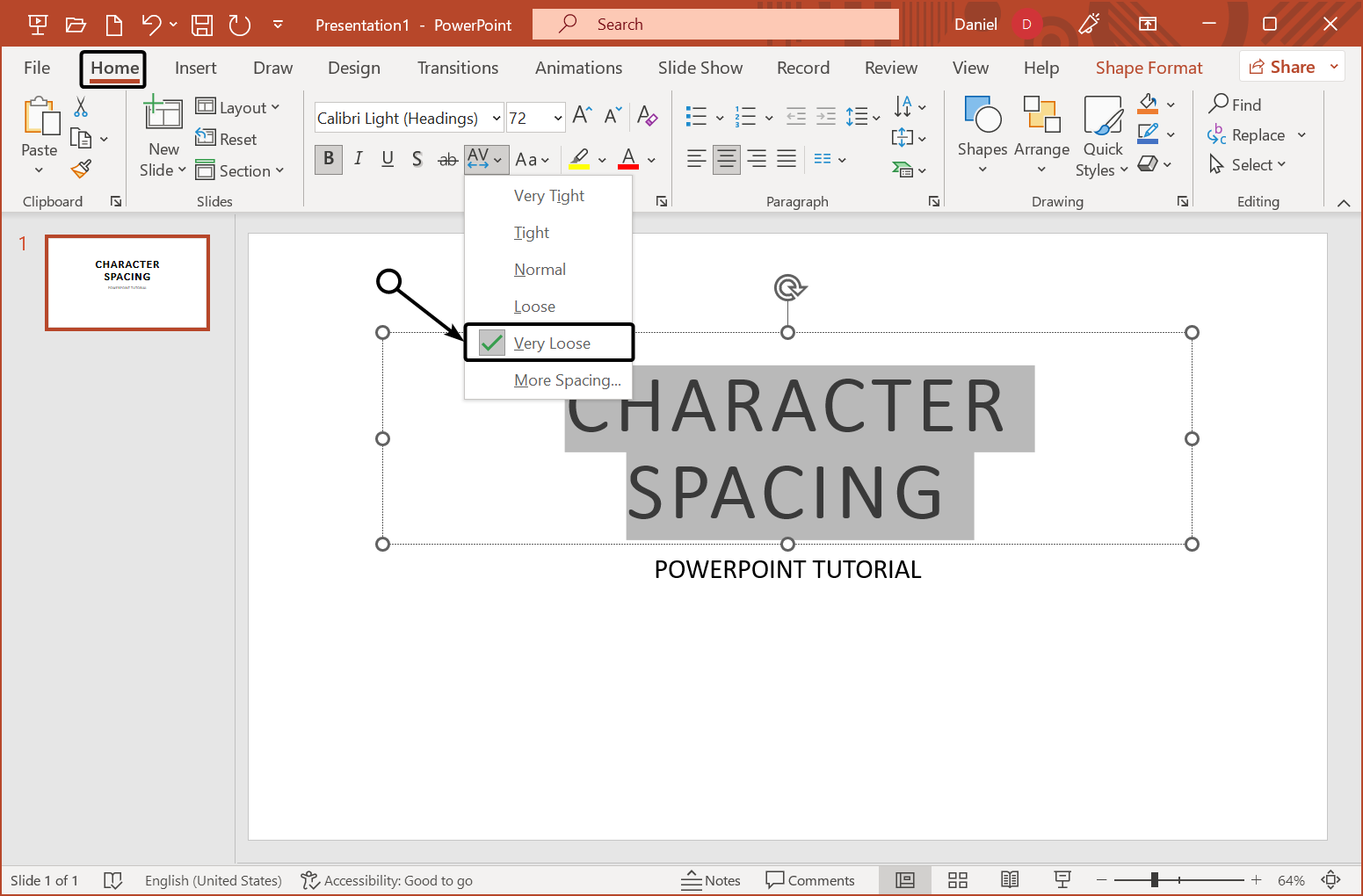Viewport: 1363px width, 896px height.
Task: Click More Spacing in the menu
Action: pyautogui.click(x=568, y=379)
